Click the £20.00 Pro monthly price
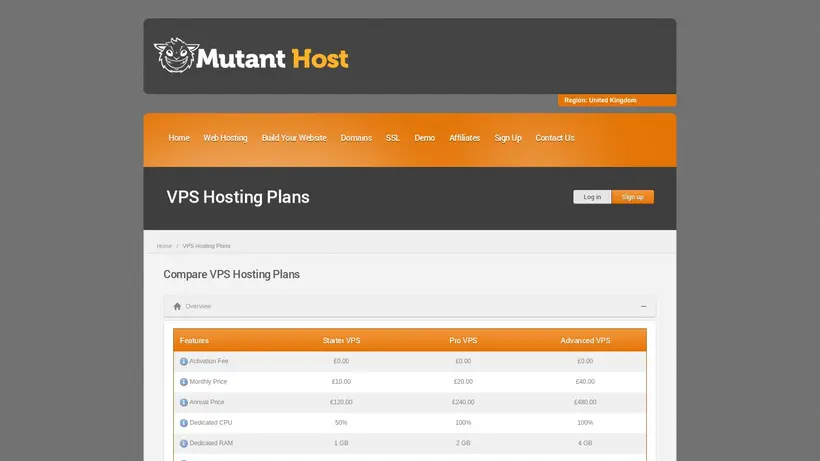 click(x=463, y=382)
